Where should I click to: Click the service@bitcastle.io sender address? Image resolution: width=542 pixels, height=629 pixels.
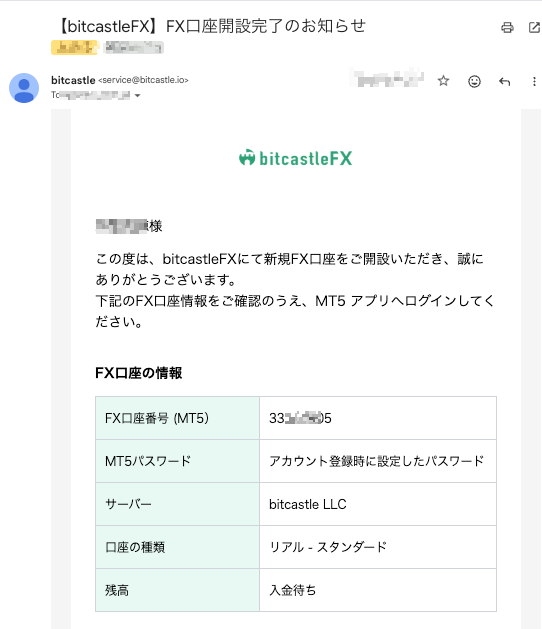pos(143,80)
